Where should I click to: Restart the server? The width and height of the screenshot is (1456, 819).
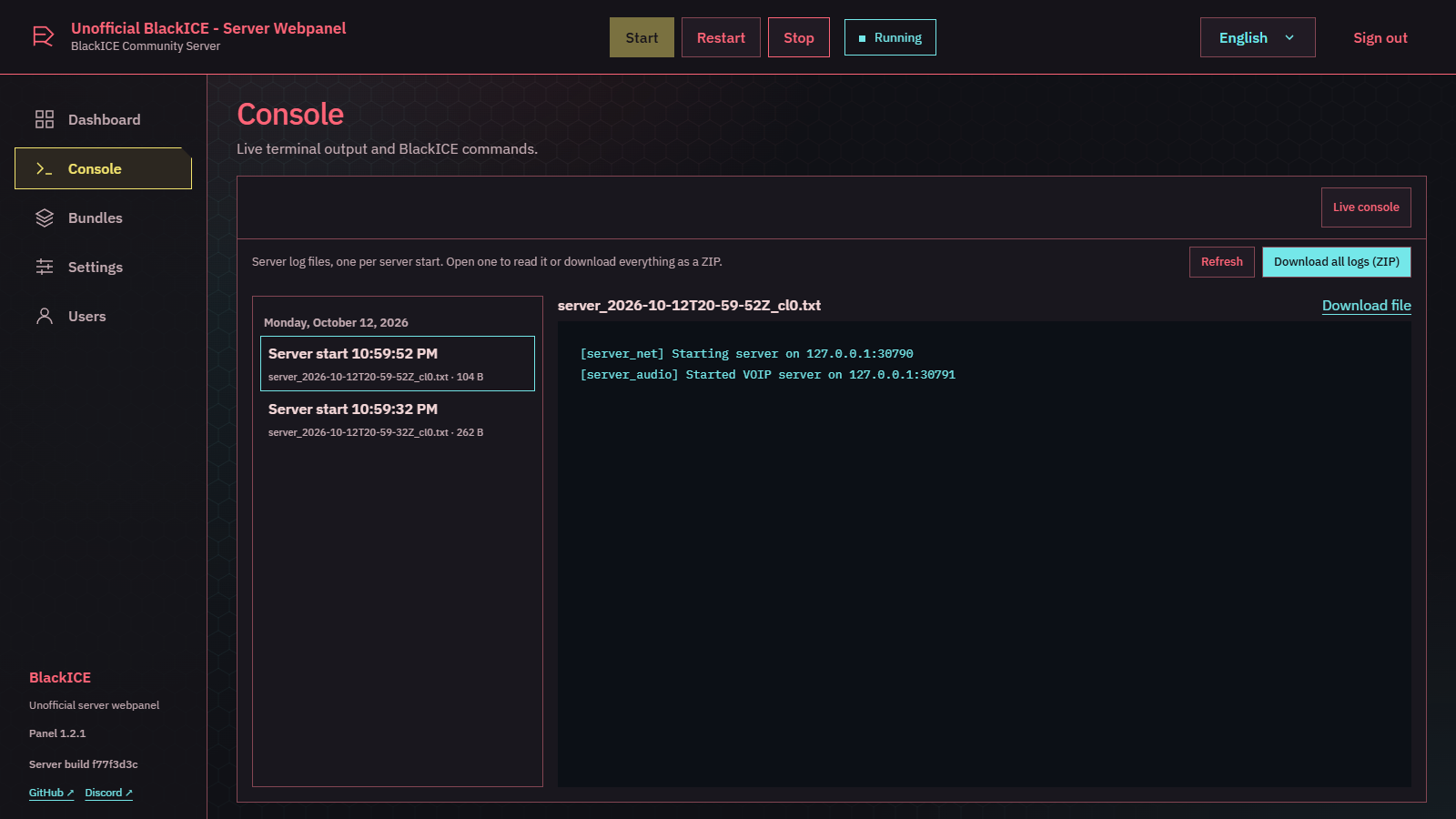point(721,37)
